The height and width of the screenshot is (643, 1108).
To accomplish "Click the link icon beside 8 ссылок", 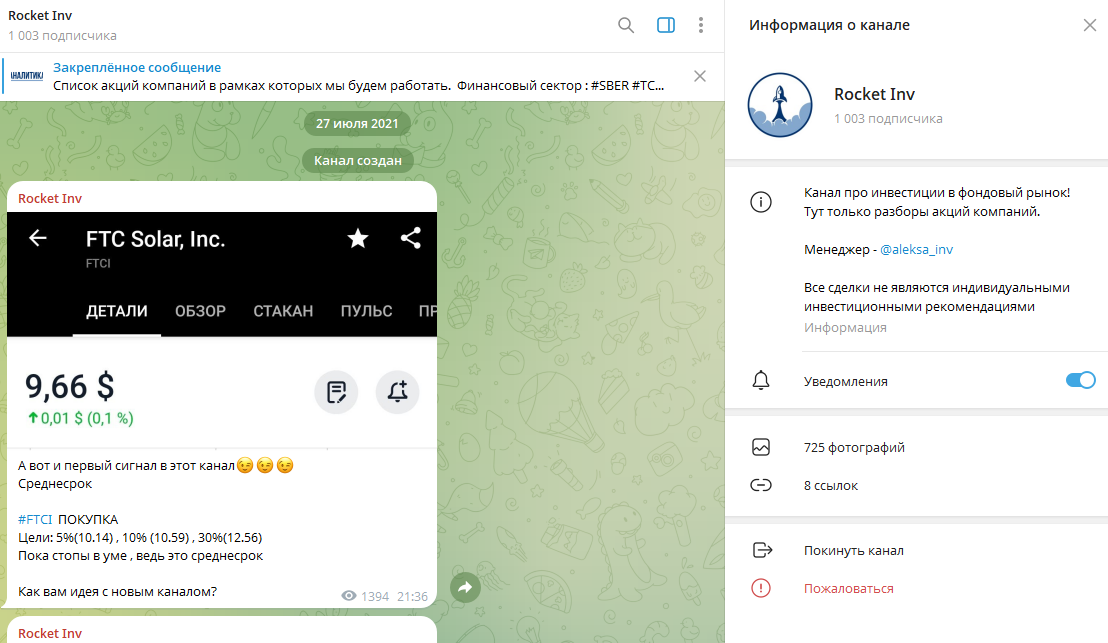I will [x=761, y=485].
